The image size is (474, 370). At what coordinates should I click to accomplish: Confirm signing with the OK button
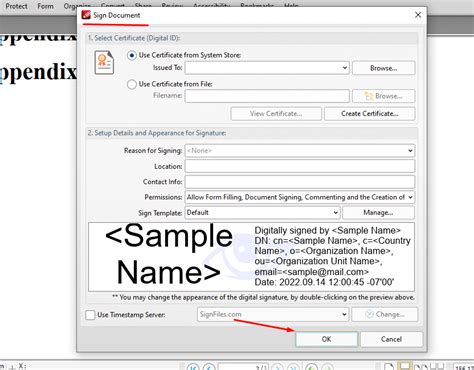click(x=326, y=339)
